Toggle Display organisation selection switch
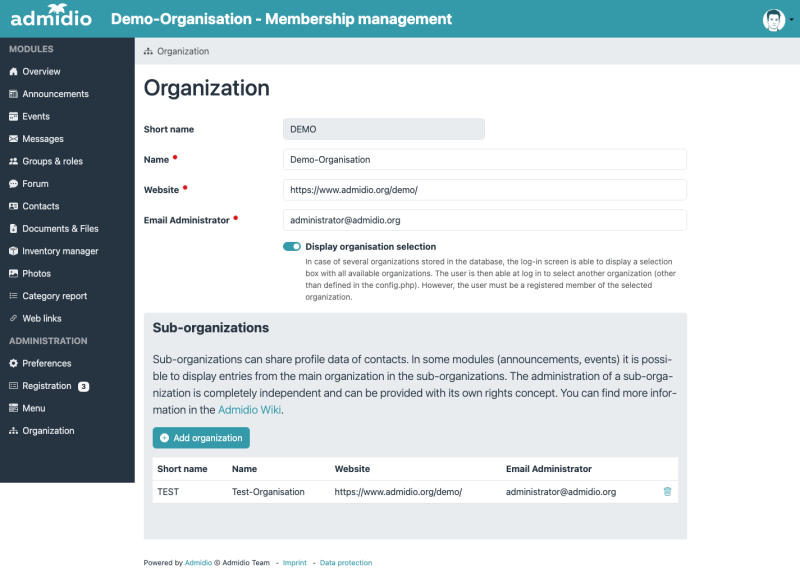 292,247
